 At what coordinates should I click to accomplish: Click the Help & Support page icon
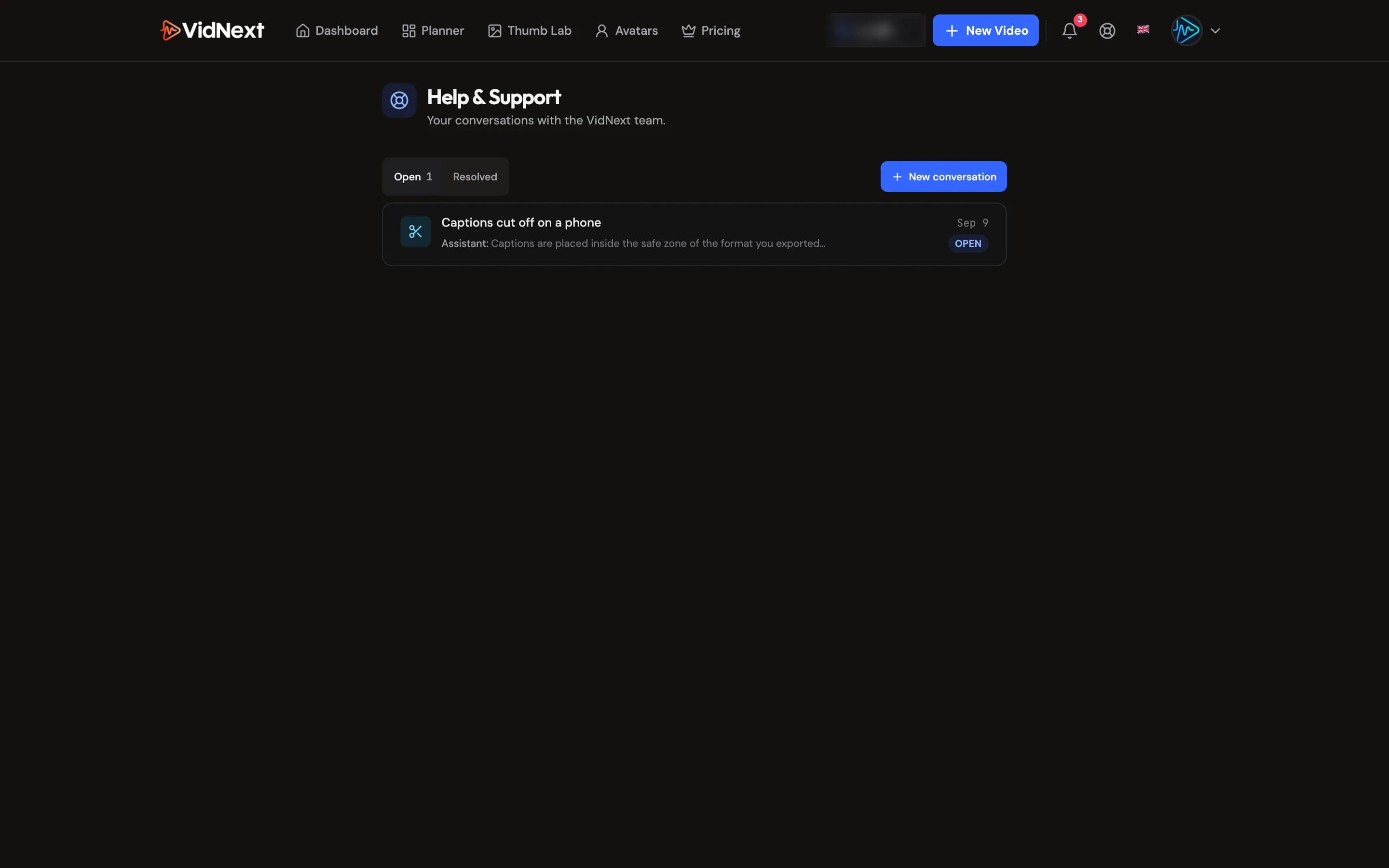tap(399, 100)
